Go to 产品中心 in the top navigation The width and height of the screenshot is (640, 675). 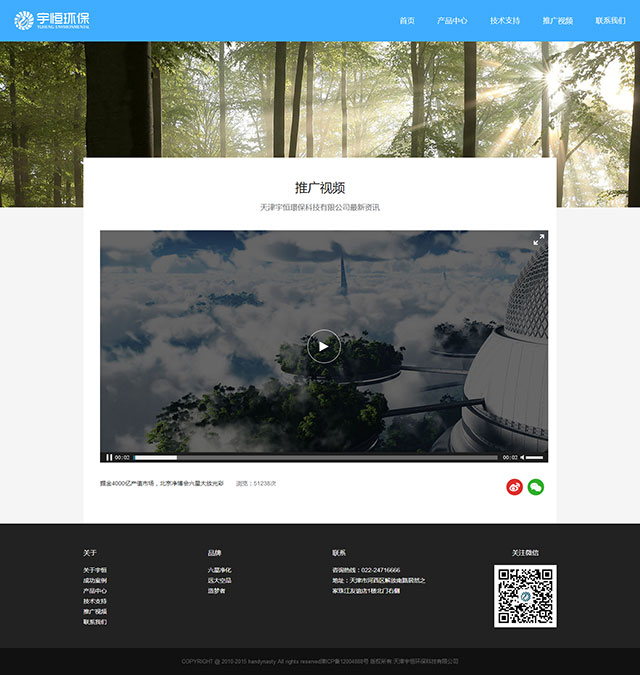[x=452, y=21]
